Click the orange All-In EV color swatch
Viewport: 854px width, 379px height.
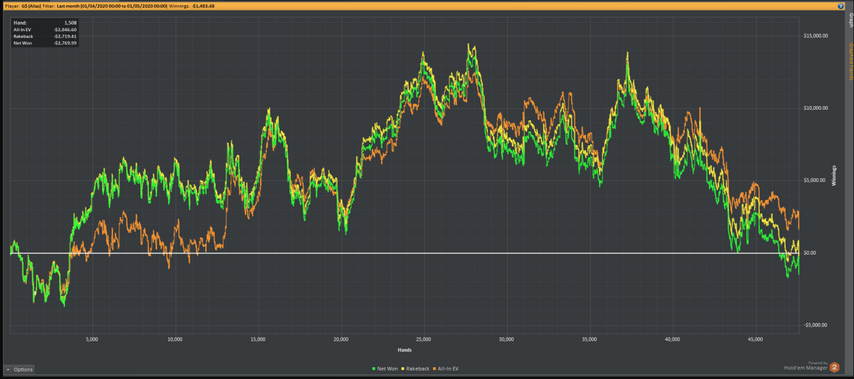pyautogui.click(x=436, y=369)
